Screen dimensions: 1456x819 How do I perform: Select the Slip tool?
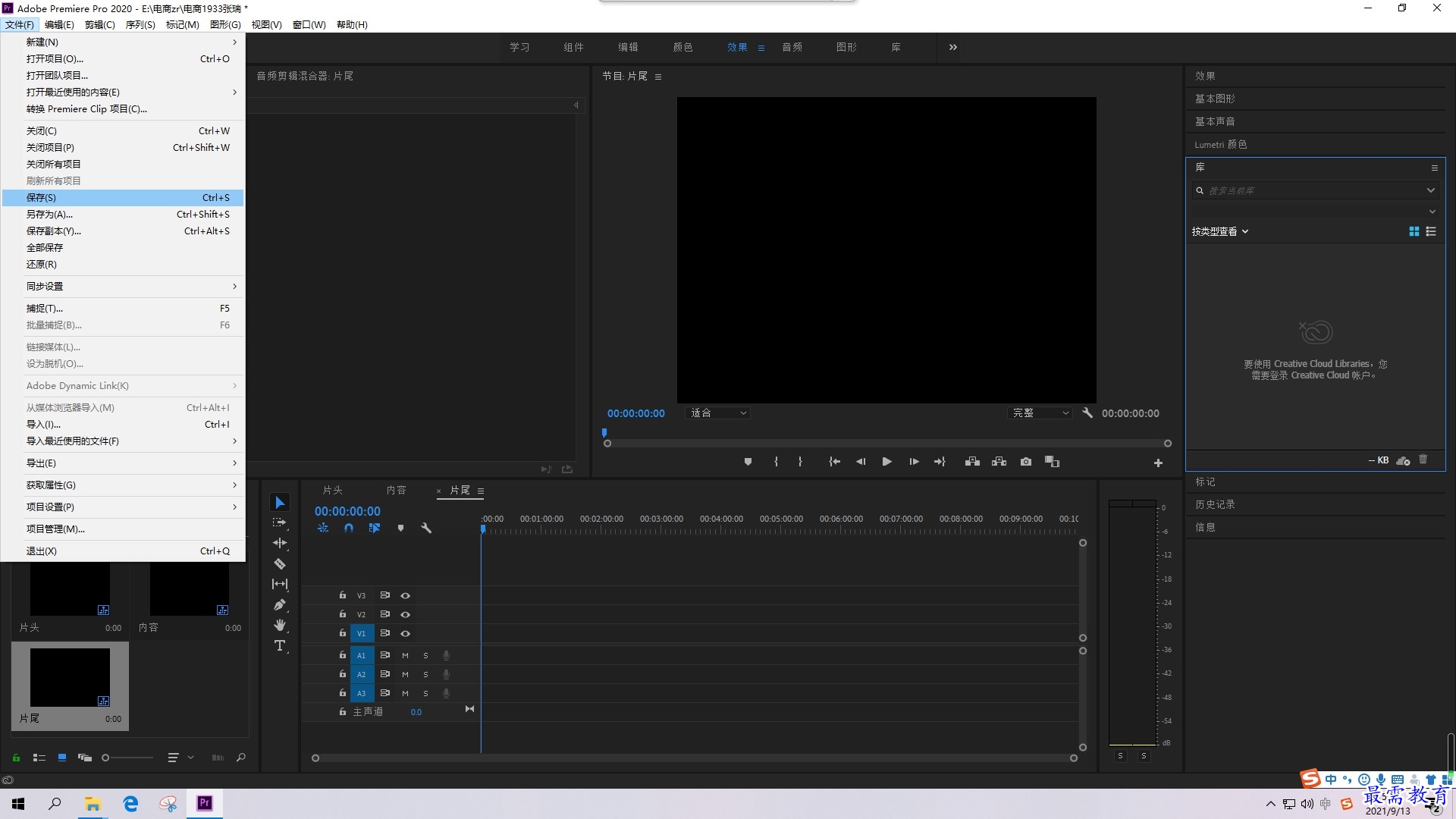[x=280, y=584]
